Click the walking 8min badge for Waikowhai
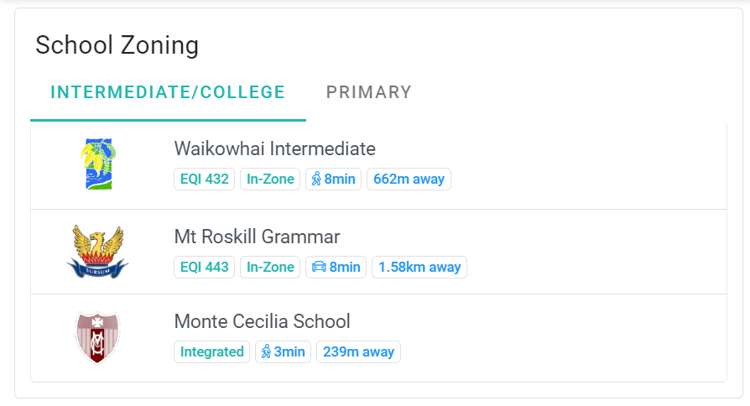This screenshot has width=750, height=406. [x=333, y=180]
